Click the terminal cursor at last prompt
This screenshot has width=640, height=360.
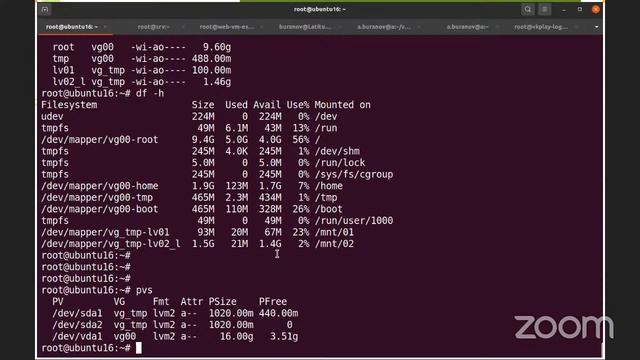(139, 348)
